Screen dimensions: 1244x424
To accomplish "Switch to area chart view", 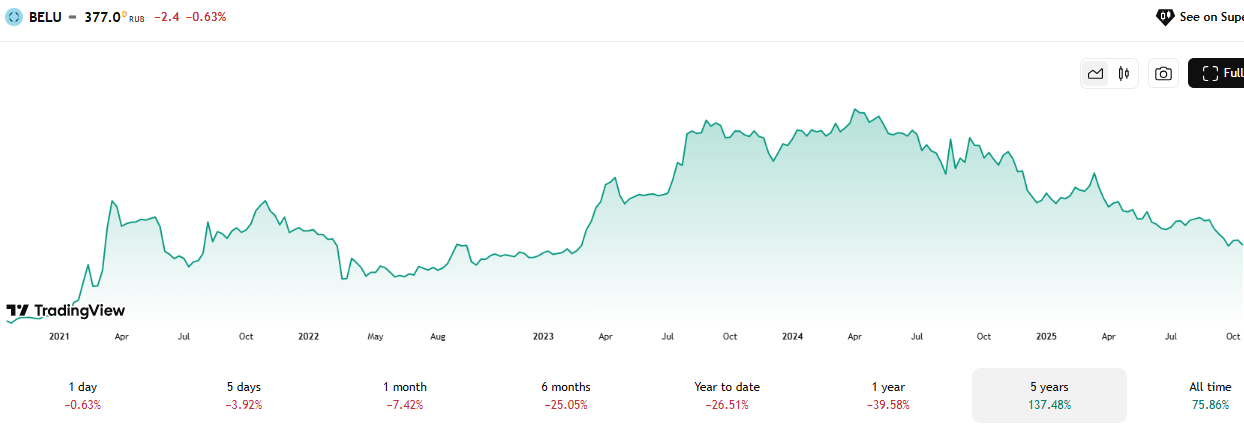I will (x=1096, y=73).
